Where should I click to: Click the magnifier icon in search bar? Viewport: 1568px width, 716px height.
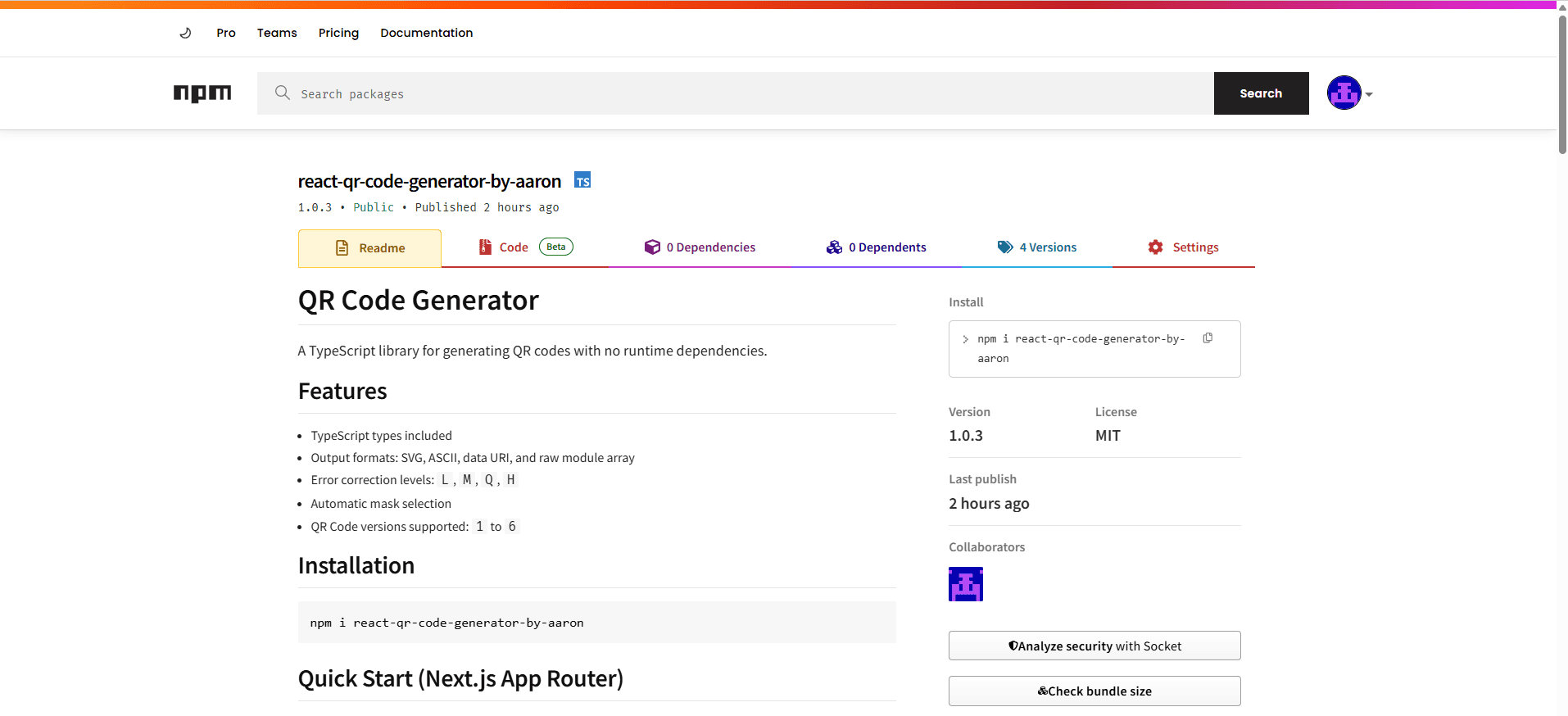(283, 93)
